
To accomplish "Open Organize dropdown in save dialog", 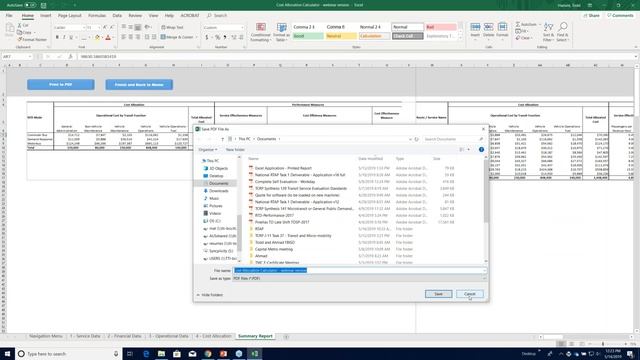I will (208, 150).
